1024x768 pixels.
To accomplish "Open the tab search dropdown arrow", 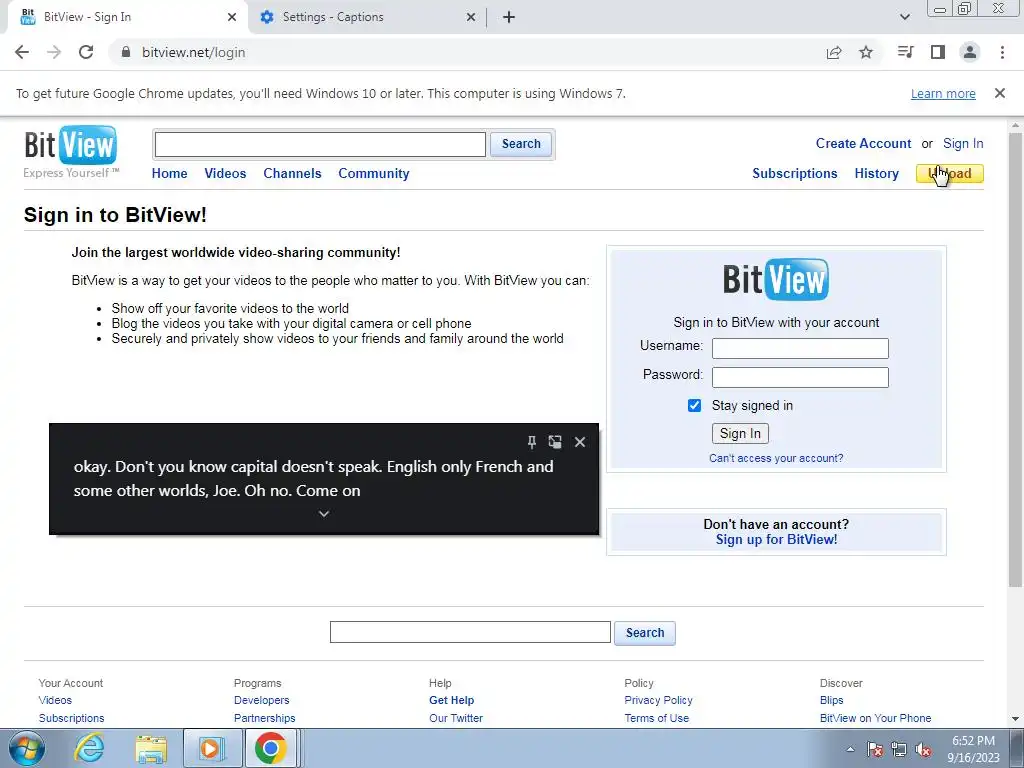I will pos(904,17).
